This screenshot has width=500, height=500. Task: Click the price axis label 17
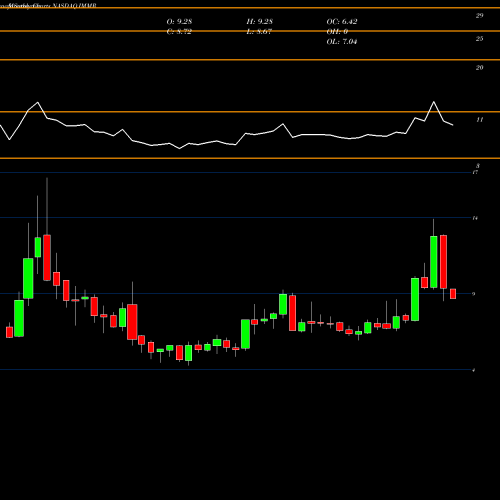pyautogui.click(x=475, y=172)
